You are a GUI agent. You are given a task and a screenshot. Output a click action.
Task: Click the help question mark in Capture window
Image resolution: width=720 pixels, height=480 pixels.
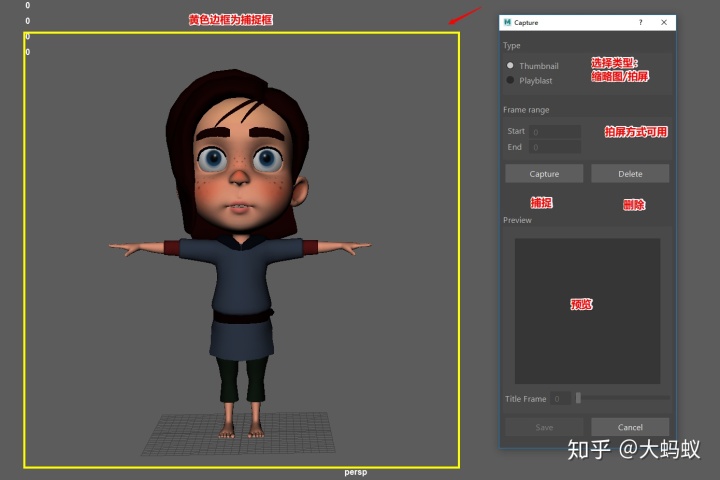tap(641, 22)
